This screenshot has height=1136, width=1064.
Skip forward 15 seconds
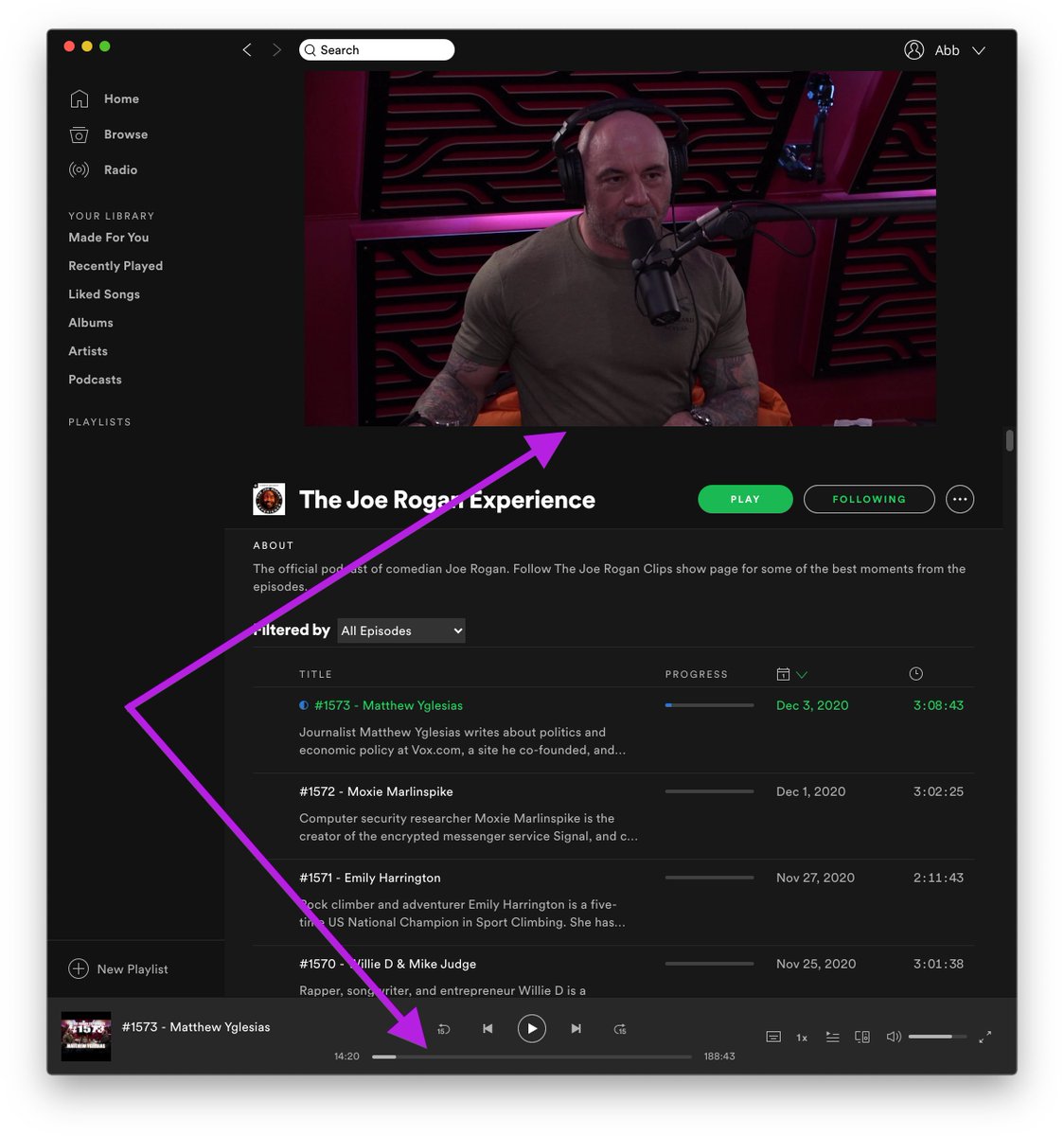[x=620, y=1029]
